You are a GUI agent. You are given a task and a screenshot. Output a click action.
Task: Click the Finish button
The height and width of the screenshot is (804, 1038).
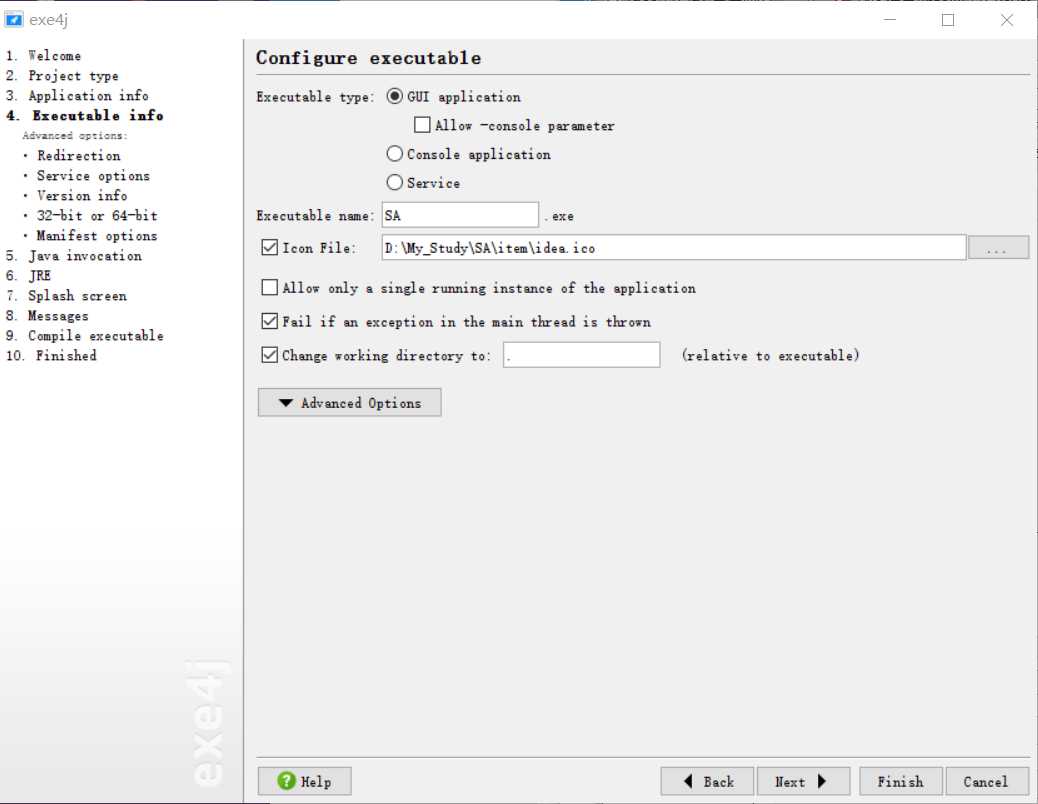[900, 782]
